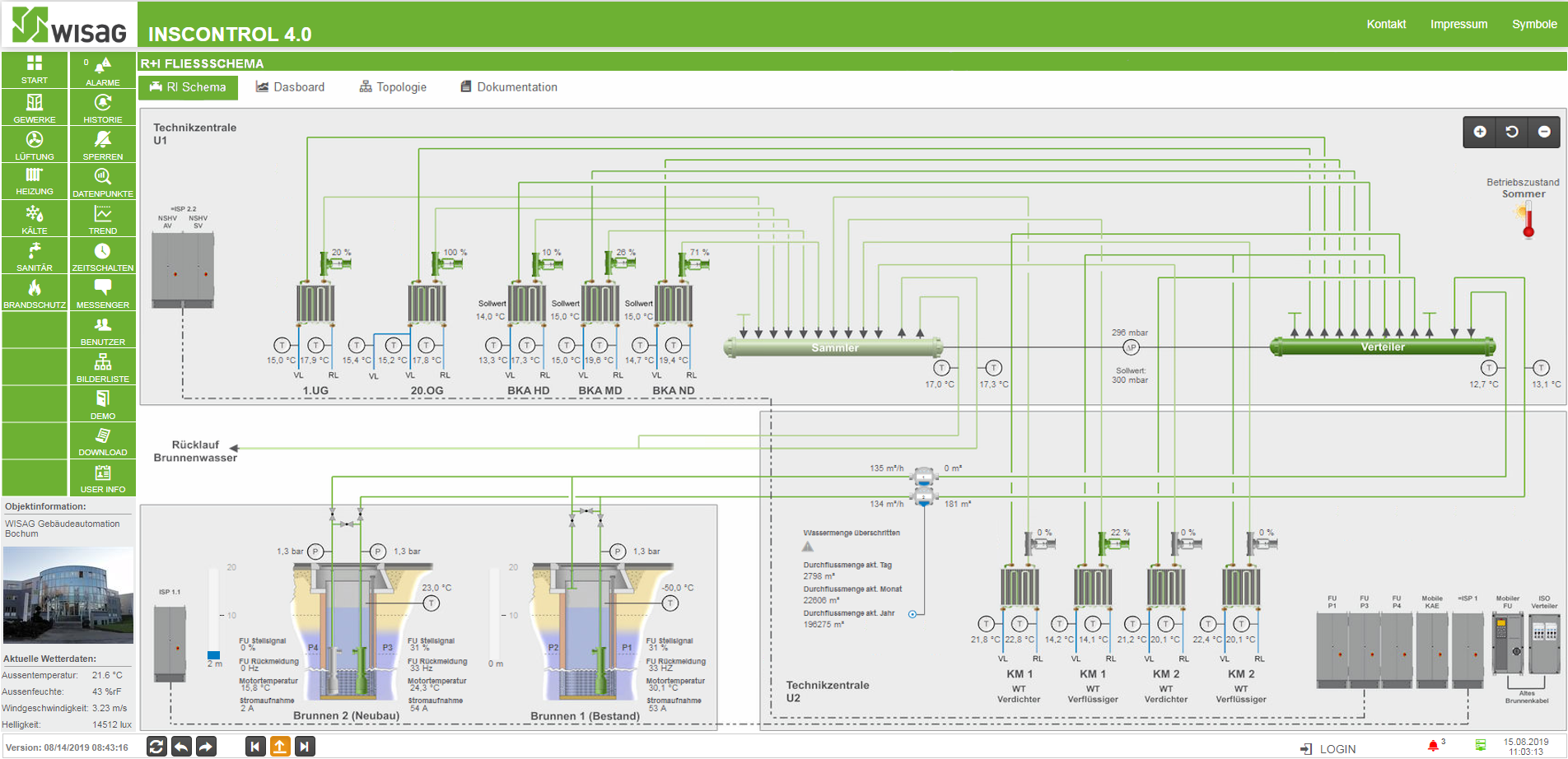1568x759 pixels.
Task: Click the reset zoom button
Action: (x=1512, y=132)
